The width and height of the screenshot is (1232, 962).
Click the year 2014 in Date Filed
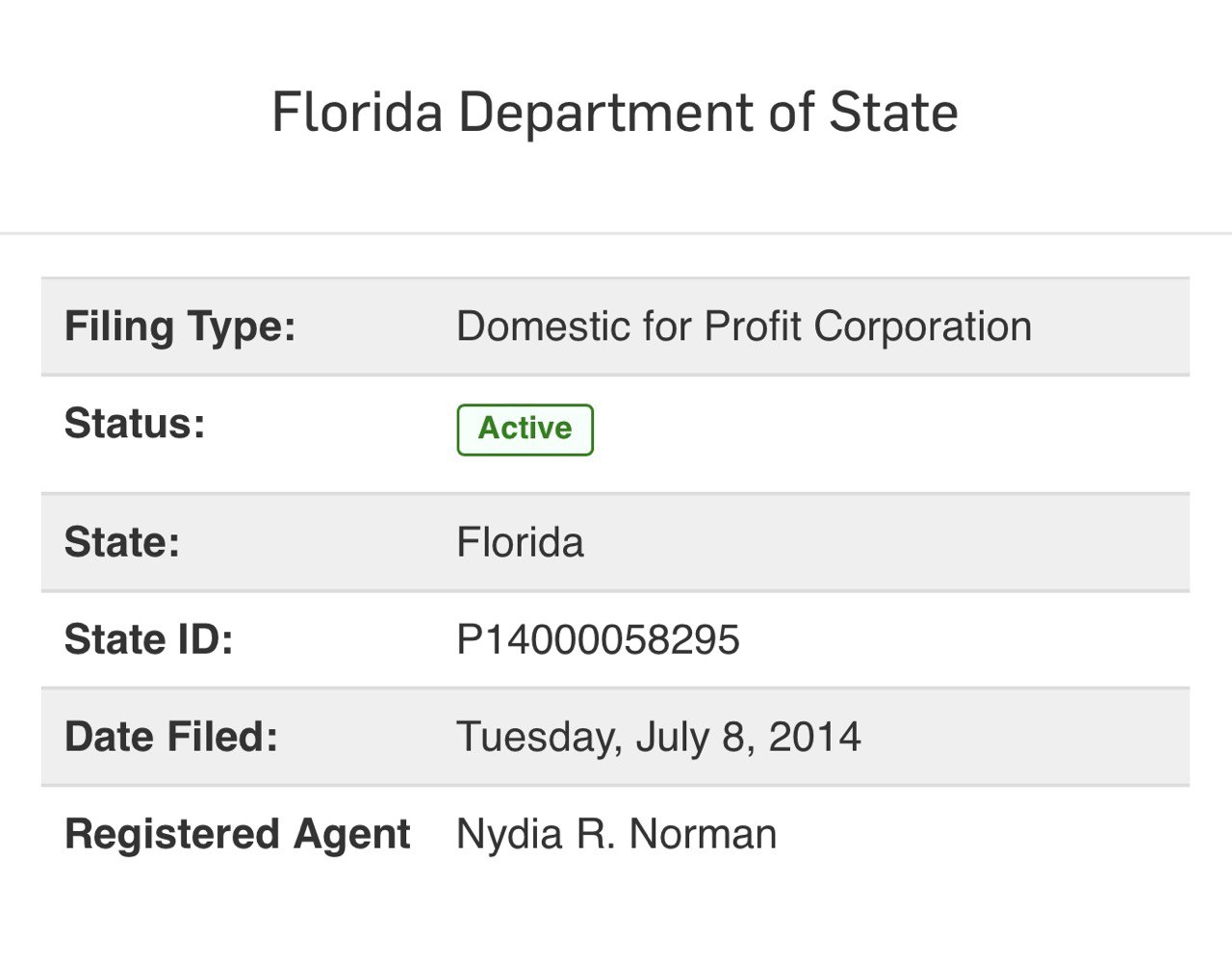pyautogui.click(x=815, y=737)
